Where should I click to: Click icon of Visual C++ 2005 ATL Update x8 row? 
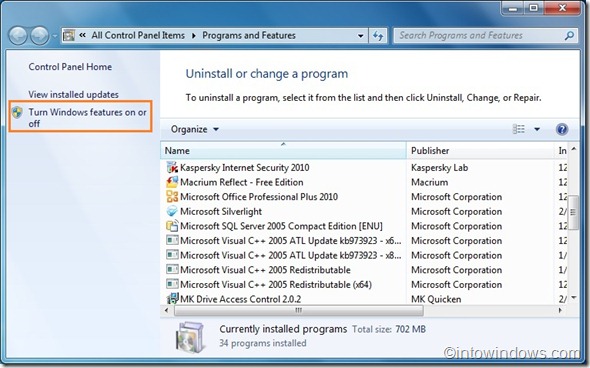[x=172, y=255]
